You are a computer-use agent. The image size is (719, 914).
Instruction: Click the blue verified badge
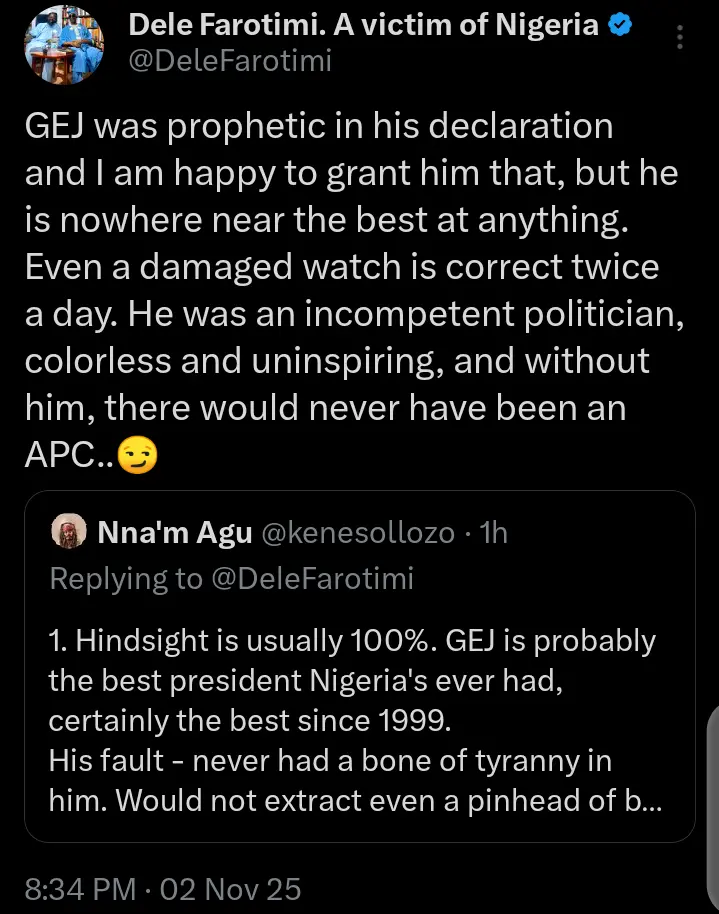(x=620, y=27)
